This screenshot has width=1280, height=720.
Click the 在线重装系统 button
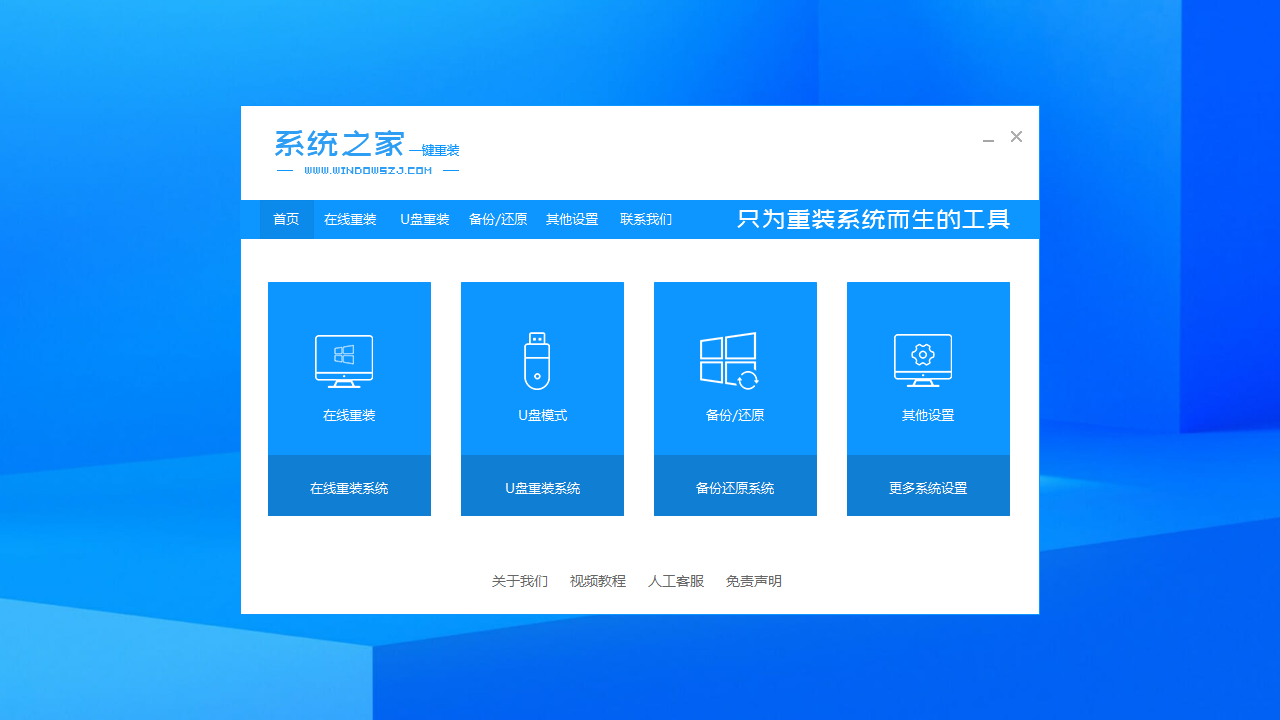tap(349, 486)
